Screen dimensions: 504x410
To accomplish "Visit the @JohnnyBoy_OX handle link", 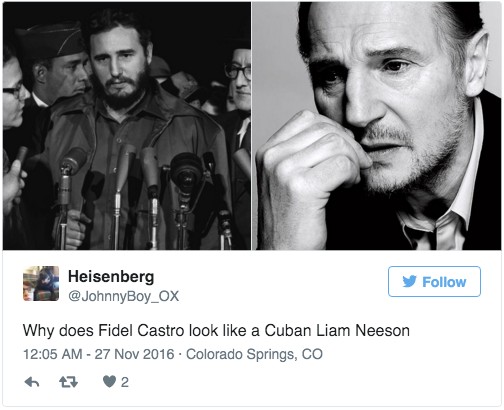I will coord(123,296).
